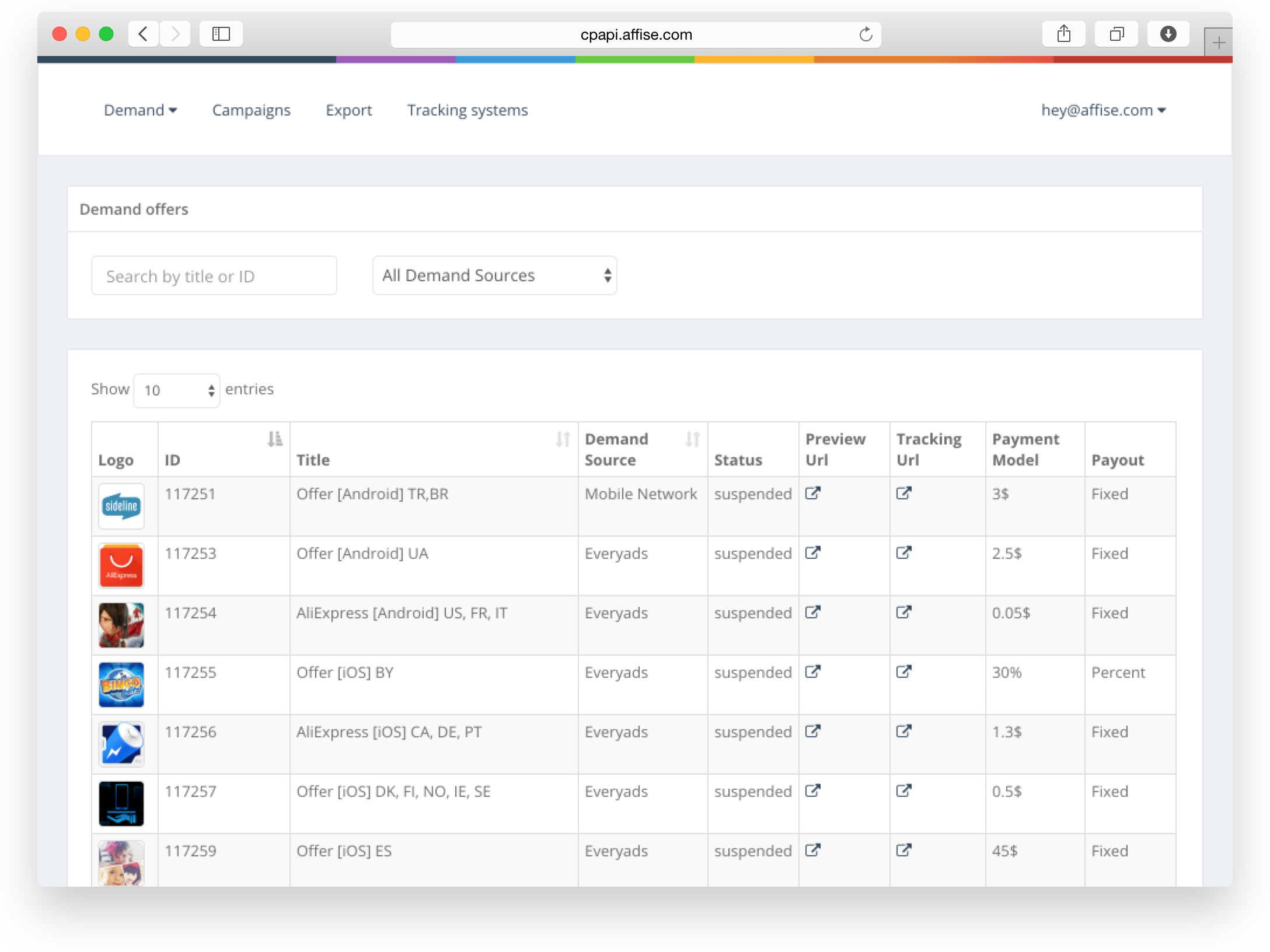Click preview URL icon on AliExpress [Android] row

click(814, 612)
